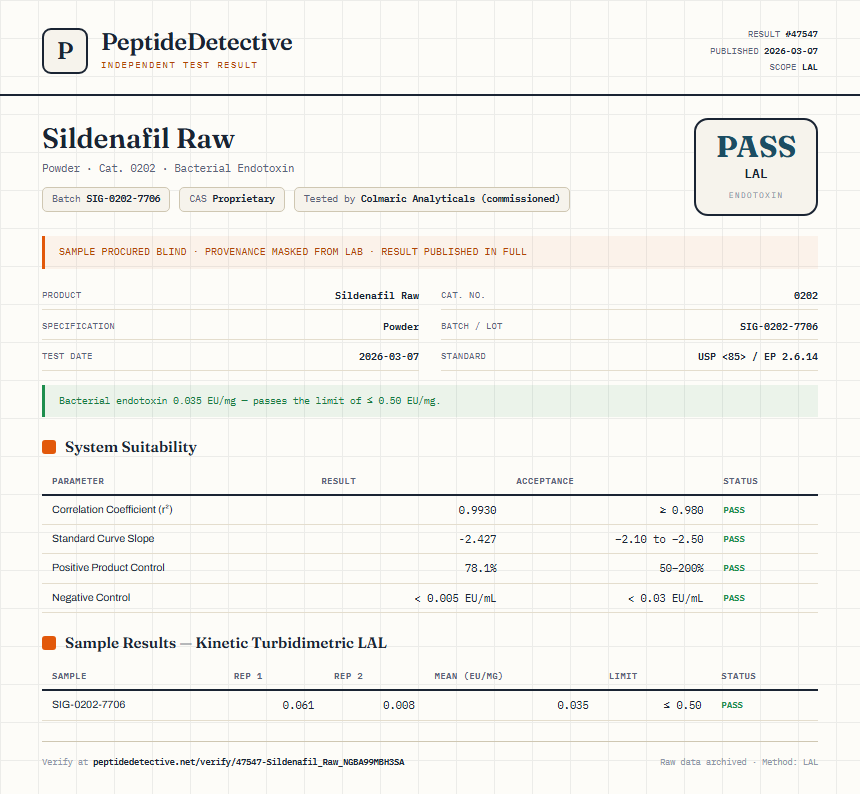Click the INDEPENDENT TEST RESULT tagline
This screenshot has height=794, width=860.
179,65
